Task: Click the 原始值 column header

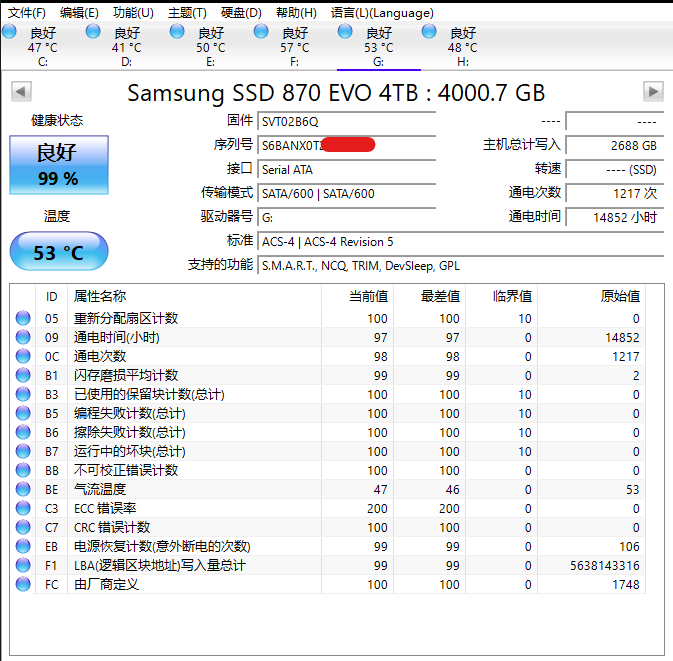Action: coord(591,296)
